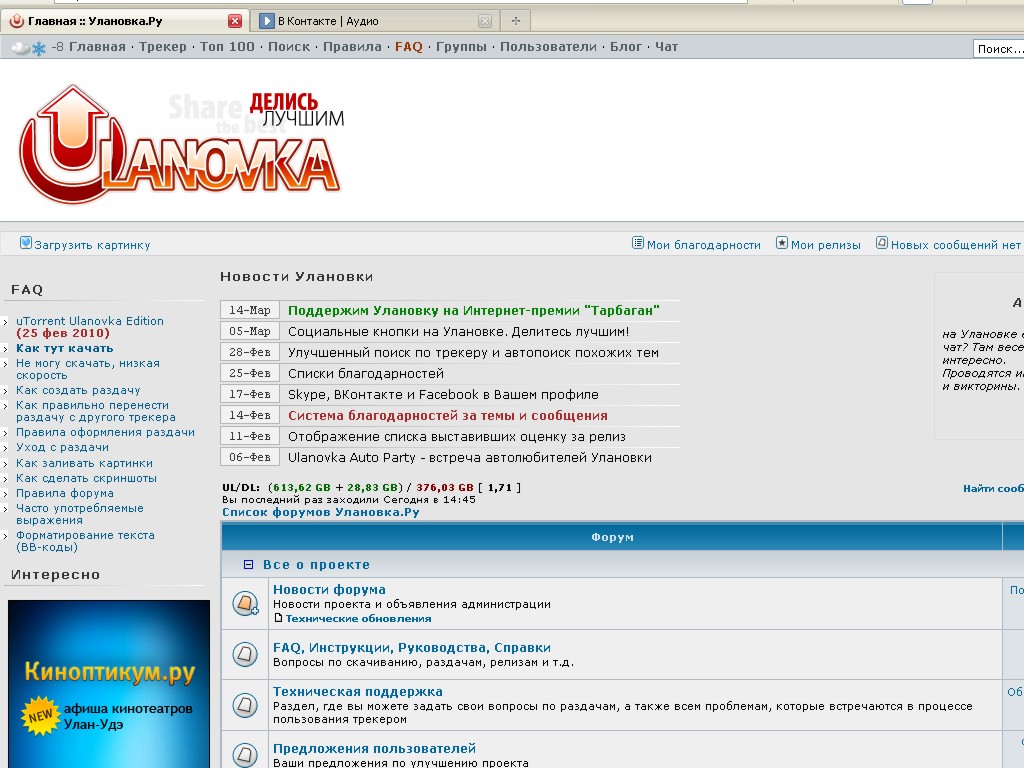Click the Мои благодарности list icon
Screen dimensions: 1024x768
coord(638,243)
